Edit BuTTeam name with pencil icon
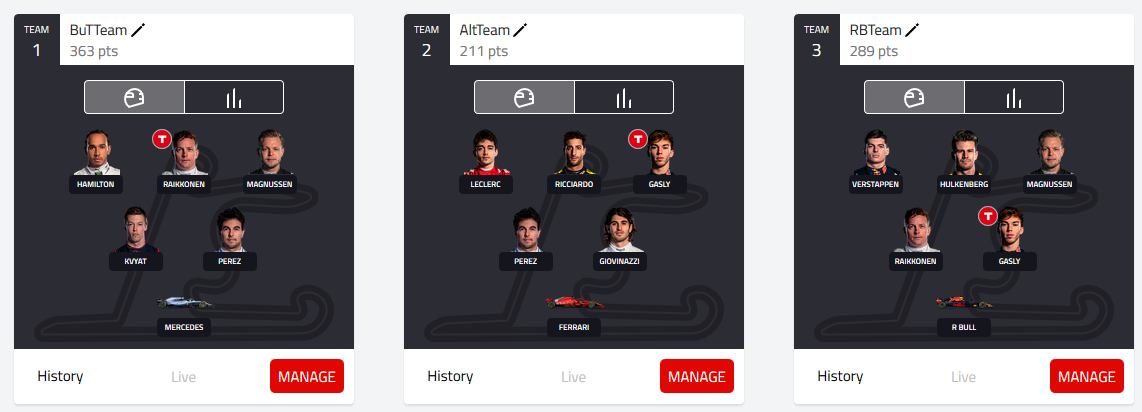 pos(138,30)
